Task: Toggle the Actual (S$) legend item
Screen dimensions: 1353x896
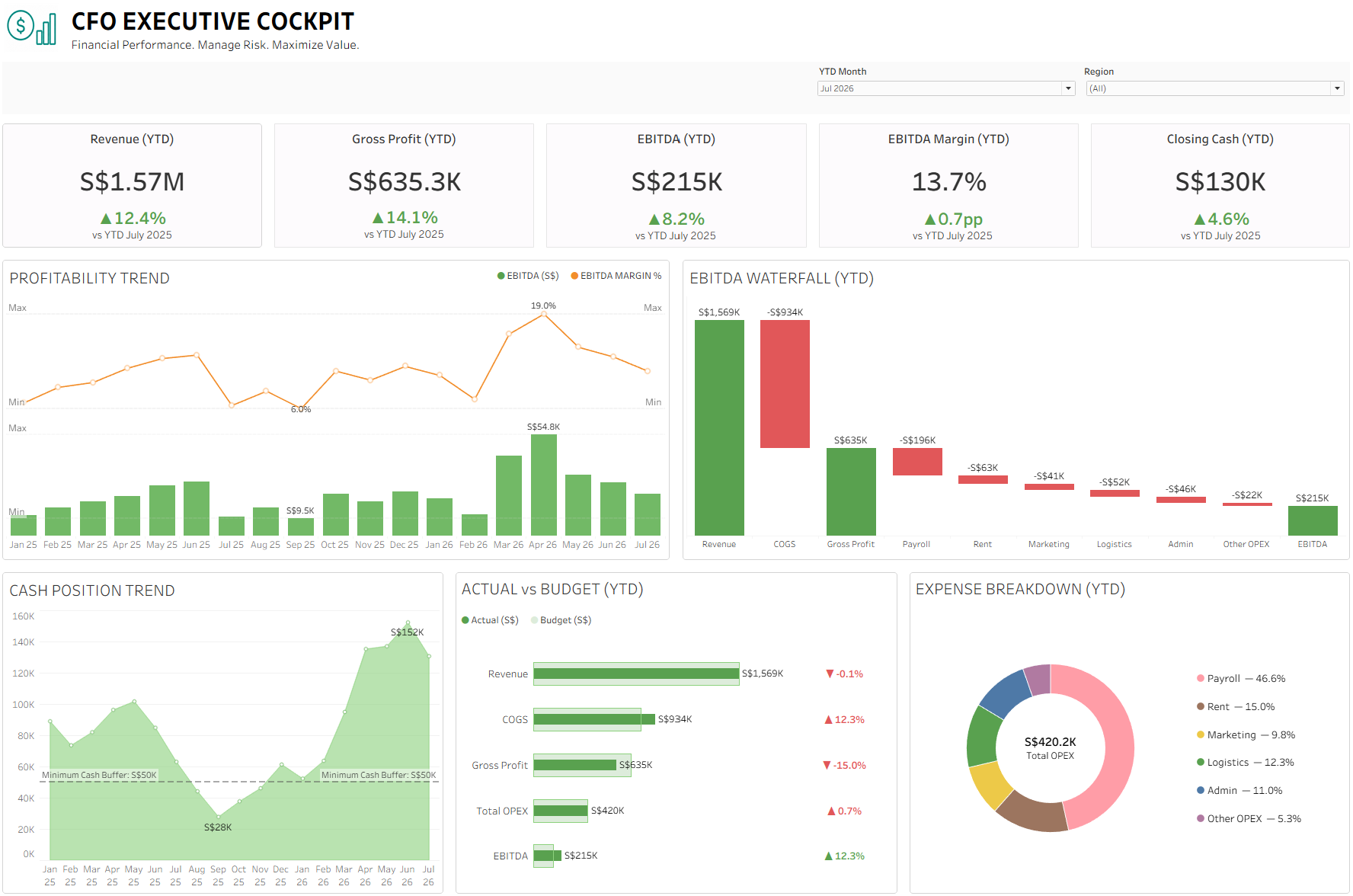Action: pos(490,620)
